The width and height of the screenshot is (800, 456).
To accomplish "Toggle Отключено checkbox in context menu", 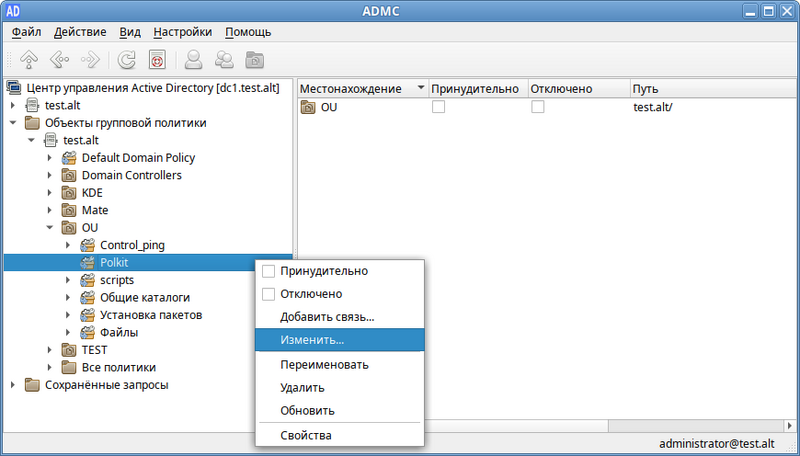I will (268, 294).
